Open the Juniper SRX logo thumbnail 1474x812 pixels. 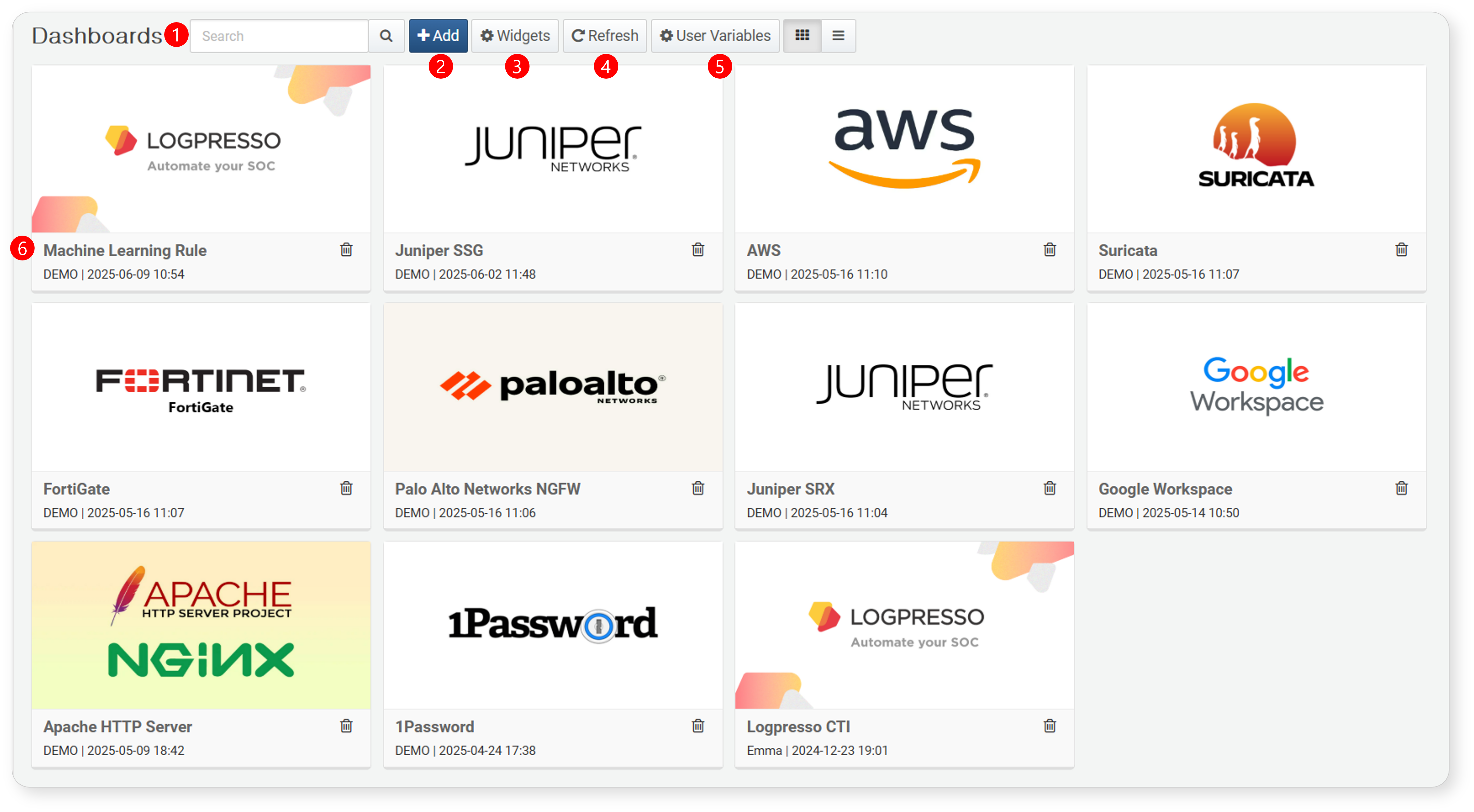pos(905,387)
